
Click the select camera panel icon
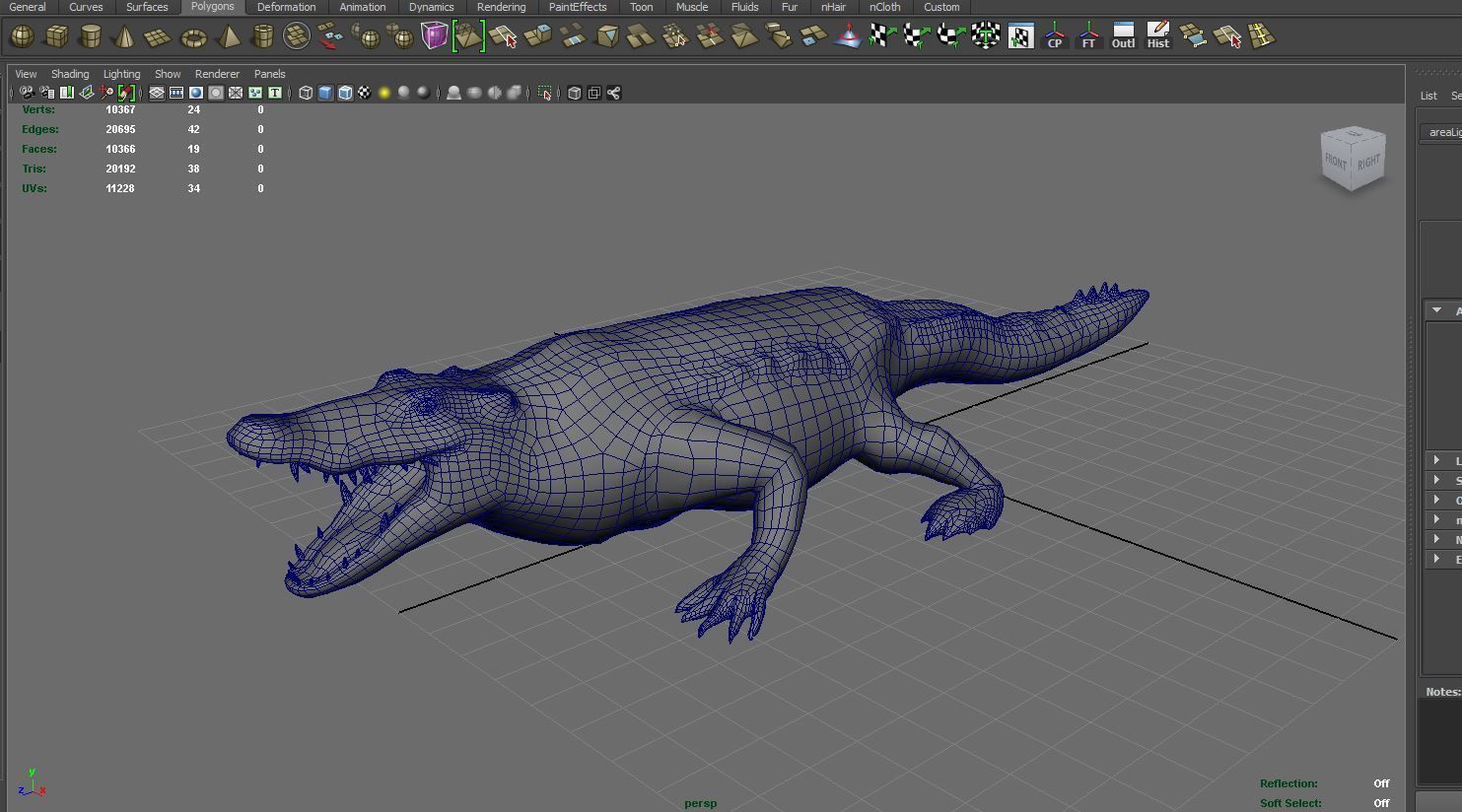coord(28,93)
